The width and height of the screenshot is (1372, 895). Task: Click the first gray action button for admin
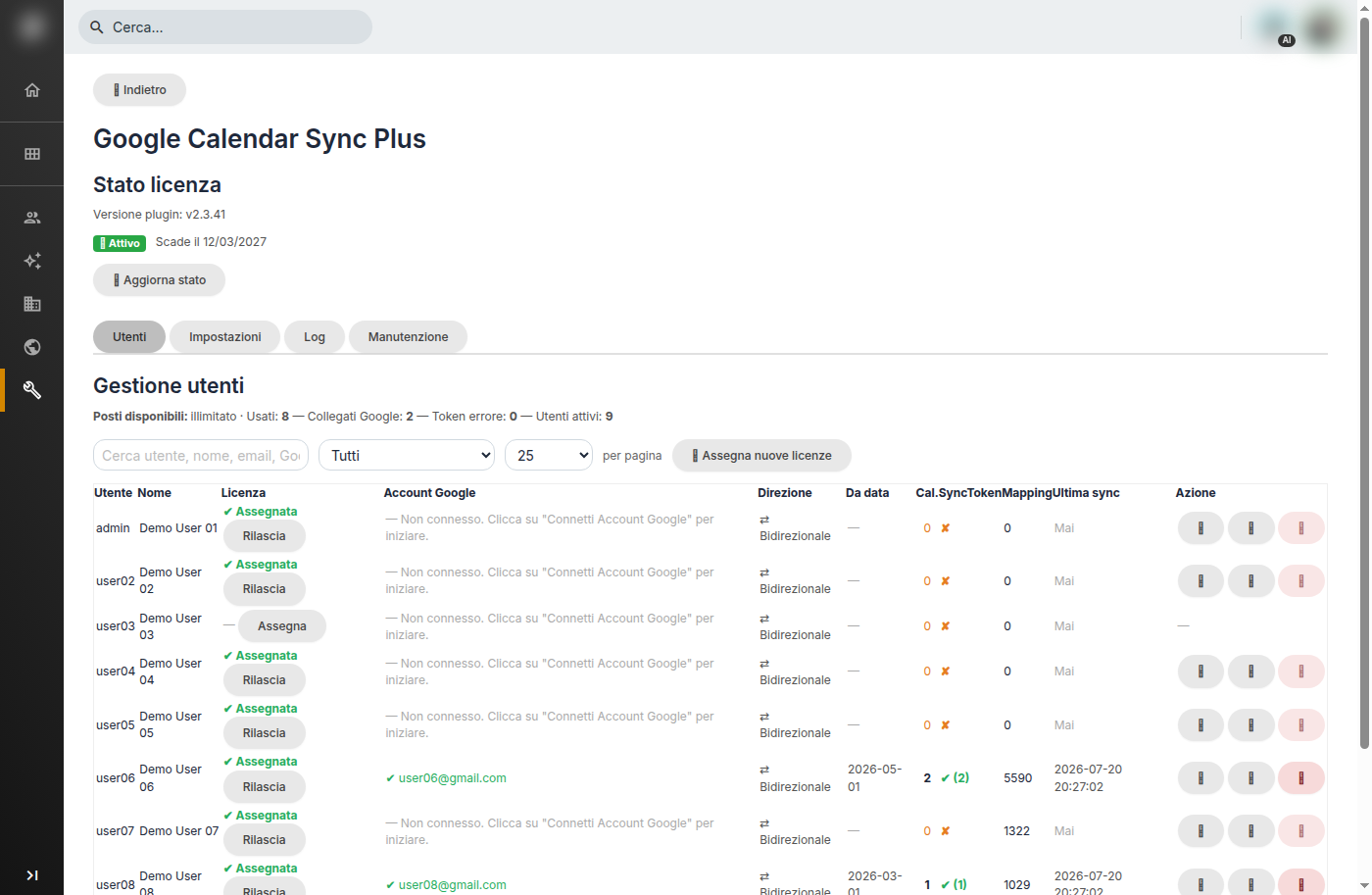click(1200, 528)
